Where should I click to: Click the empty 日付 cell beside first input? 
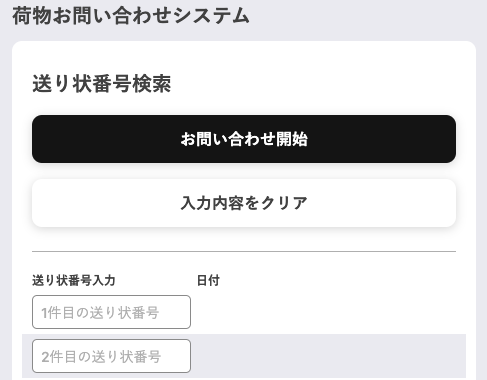click(x=328, y=312)
